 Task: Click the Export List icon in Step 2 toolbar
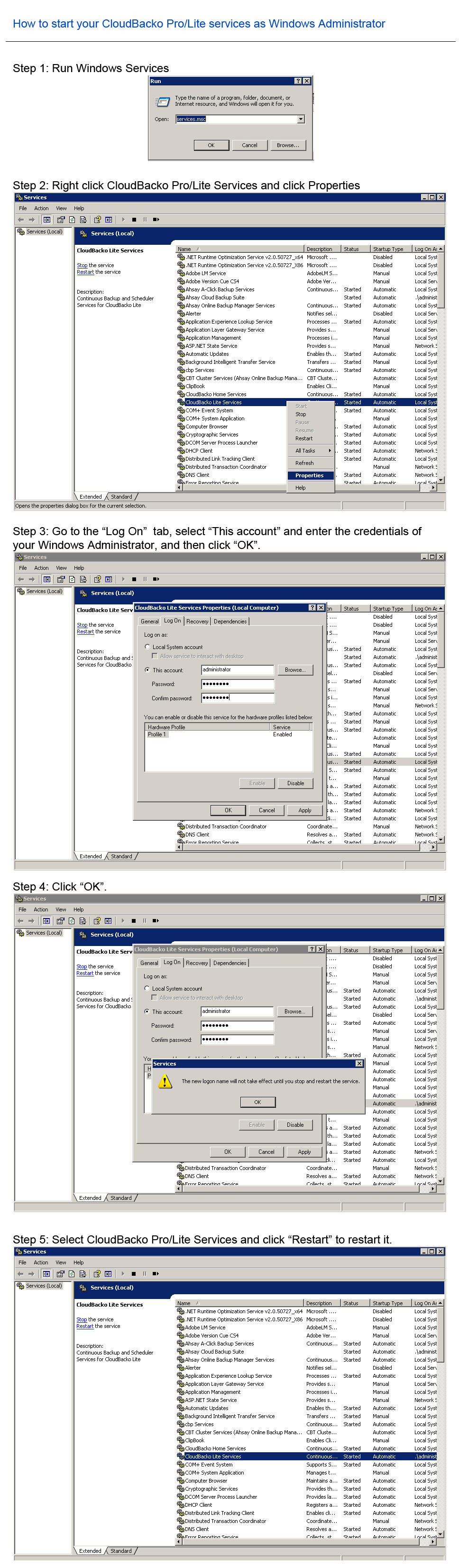click(x=83, y=220)
